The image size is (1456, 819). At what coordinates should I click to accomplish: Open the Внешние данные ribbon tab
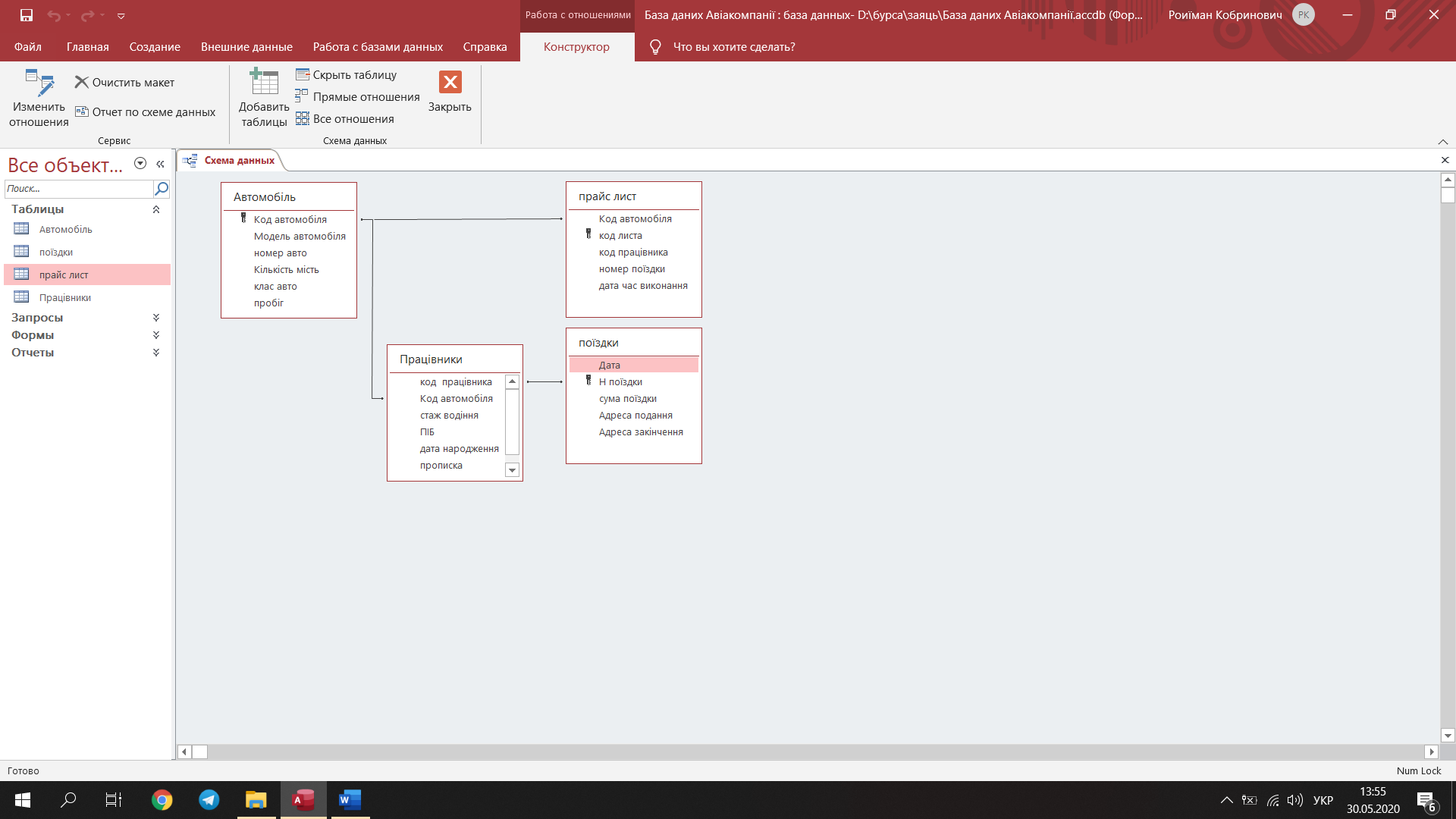(246, 47)
